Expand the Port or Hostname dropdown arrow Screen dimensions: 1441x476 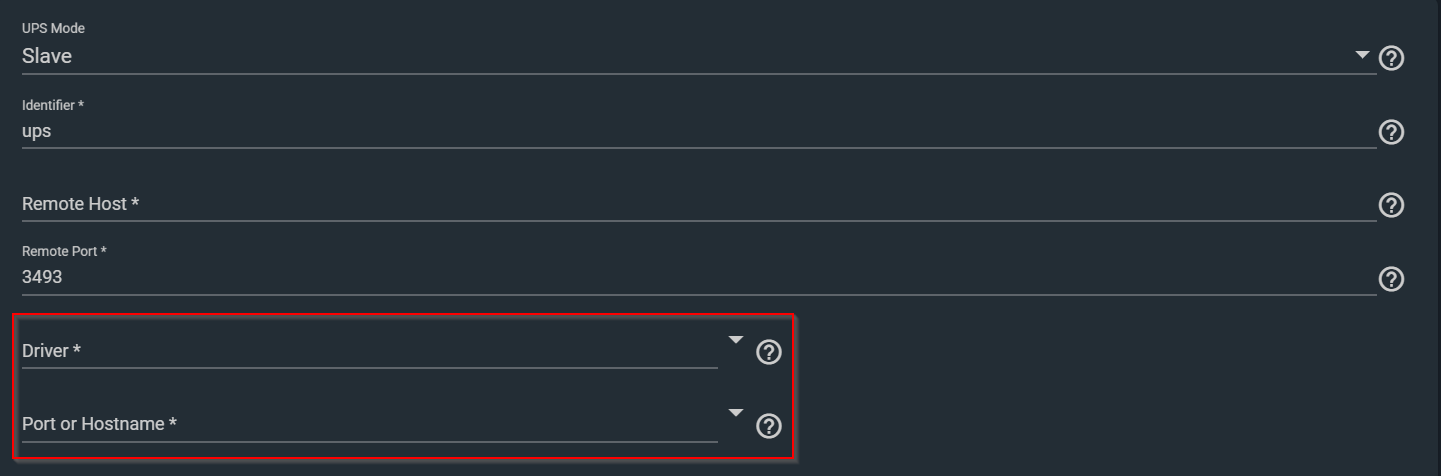736,413
